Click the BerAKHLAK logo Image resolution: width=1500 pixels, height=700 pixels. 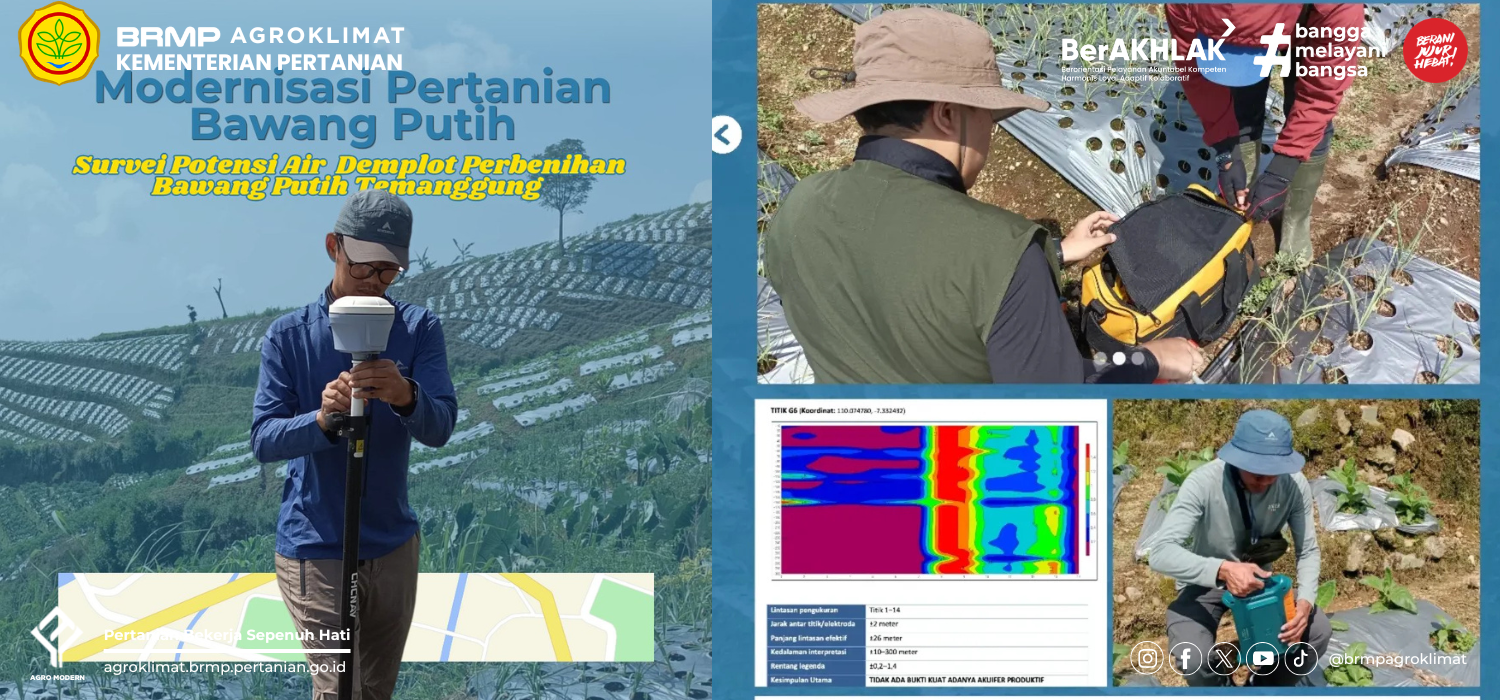click(1146, 51)
